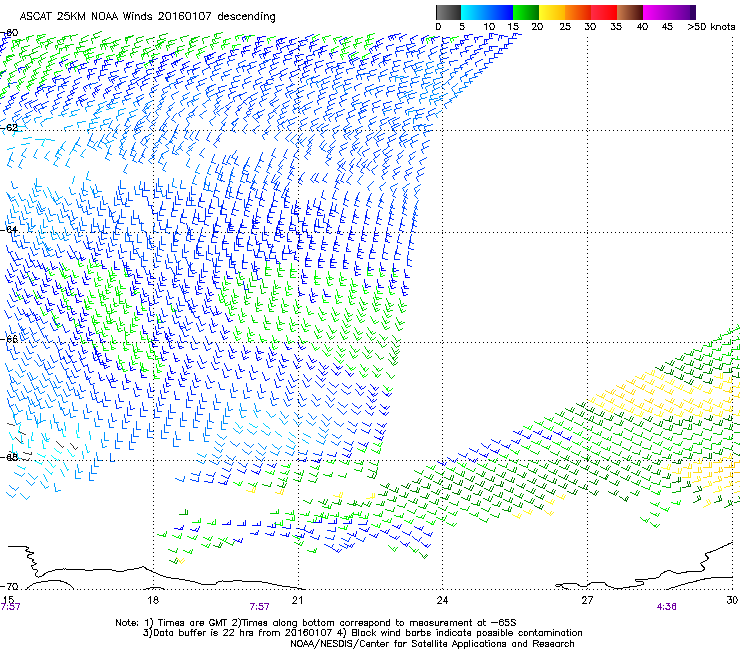Click the '0' label under the color scale
Viewport: 740px width, 650px height.
[438, 27]
